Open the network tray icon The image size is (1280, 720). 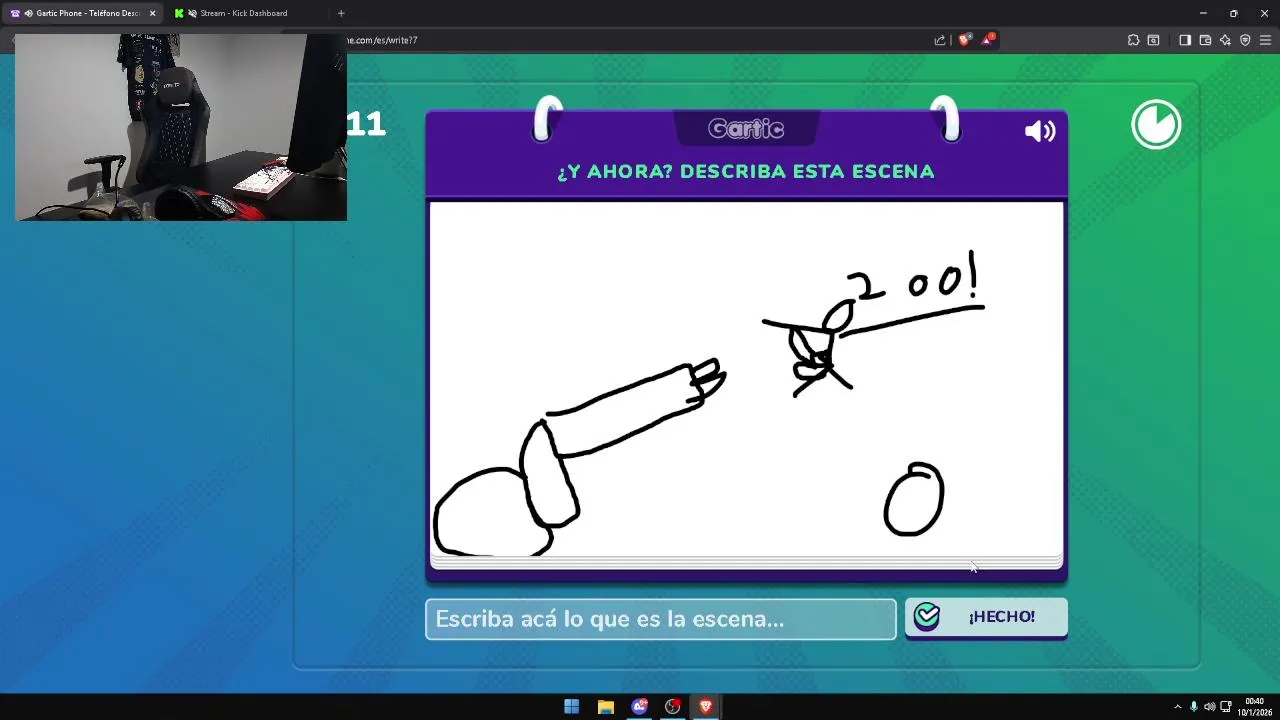(1225, 707)
